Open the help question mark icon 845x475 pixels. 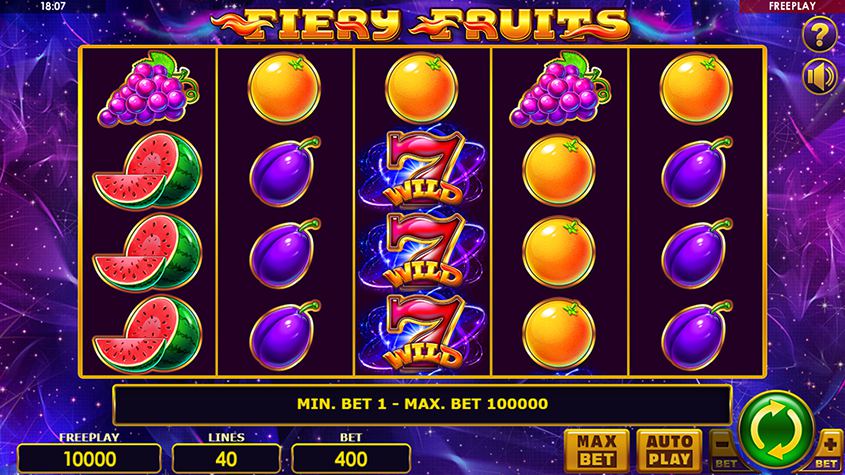[820, 35]
